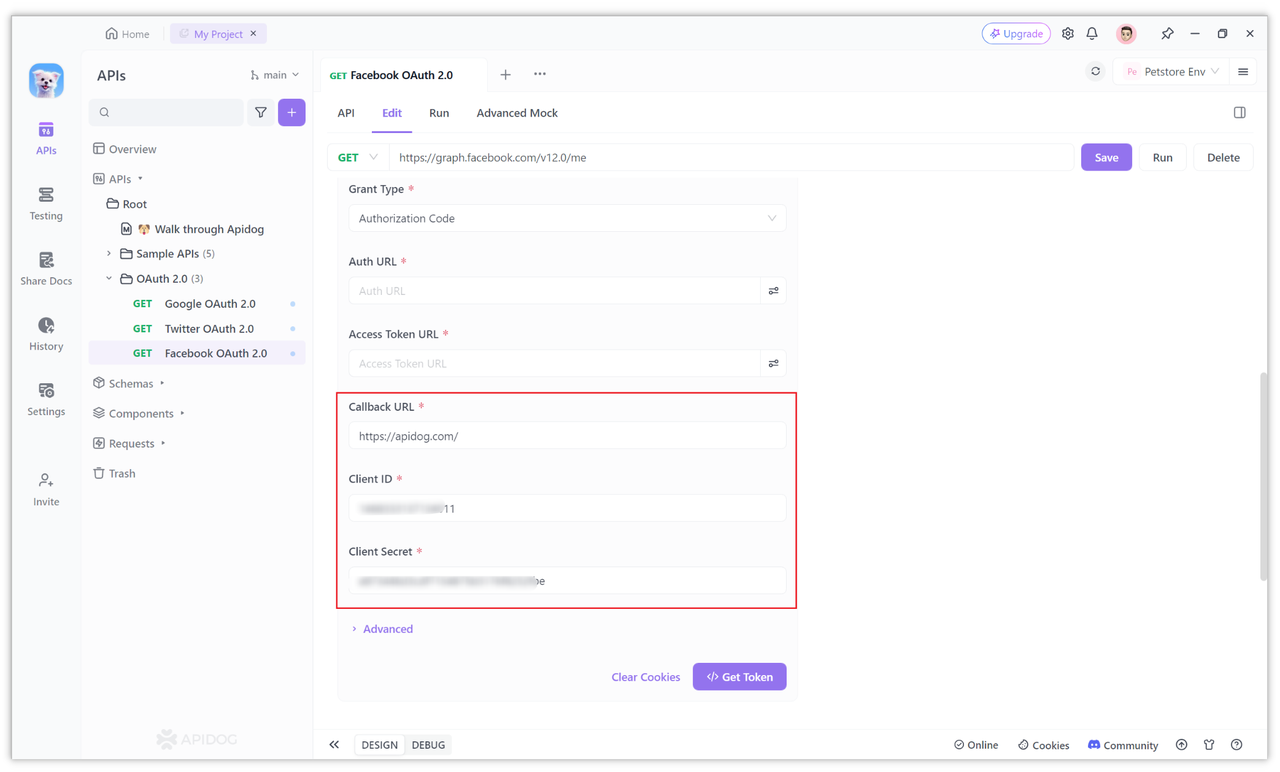The height and width of the screenshot is (772, 1280).
Task: Click the Clear Cookies link
Action: 646,678
